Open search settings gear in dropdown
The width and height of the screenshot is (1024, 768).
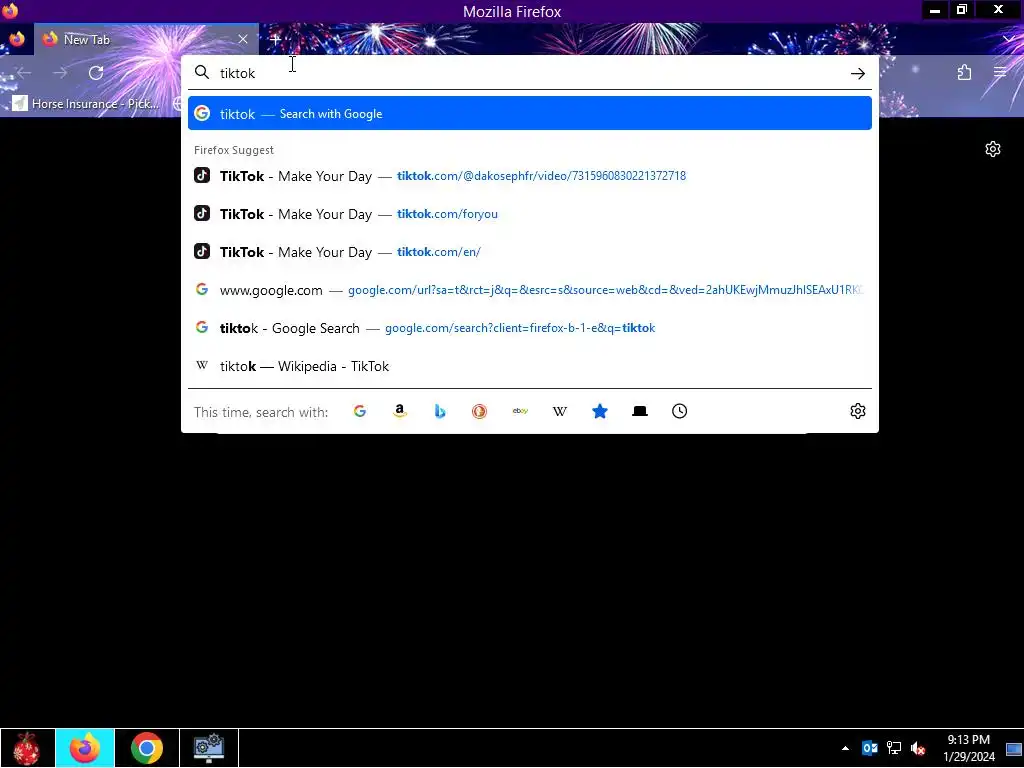pyautogui.click(x=857, y=411)
